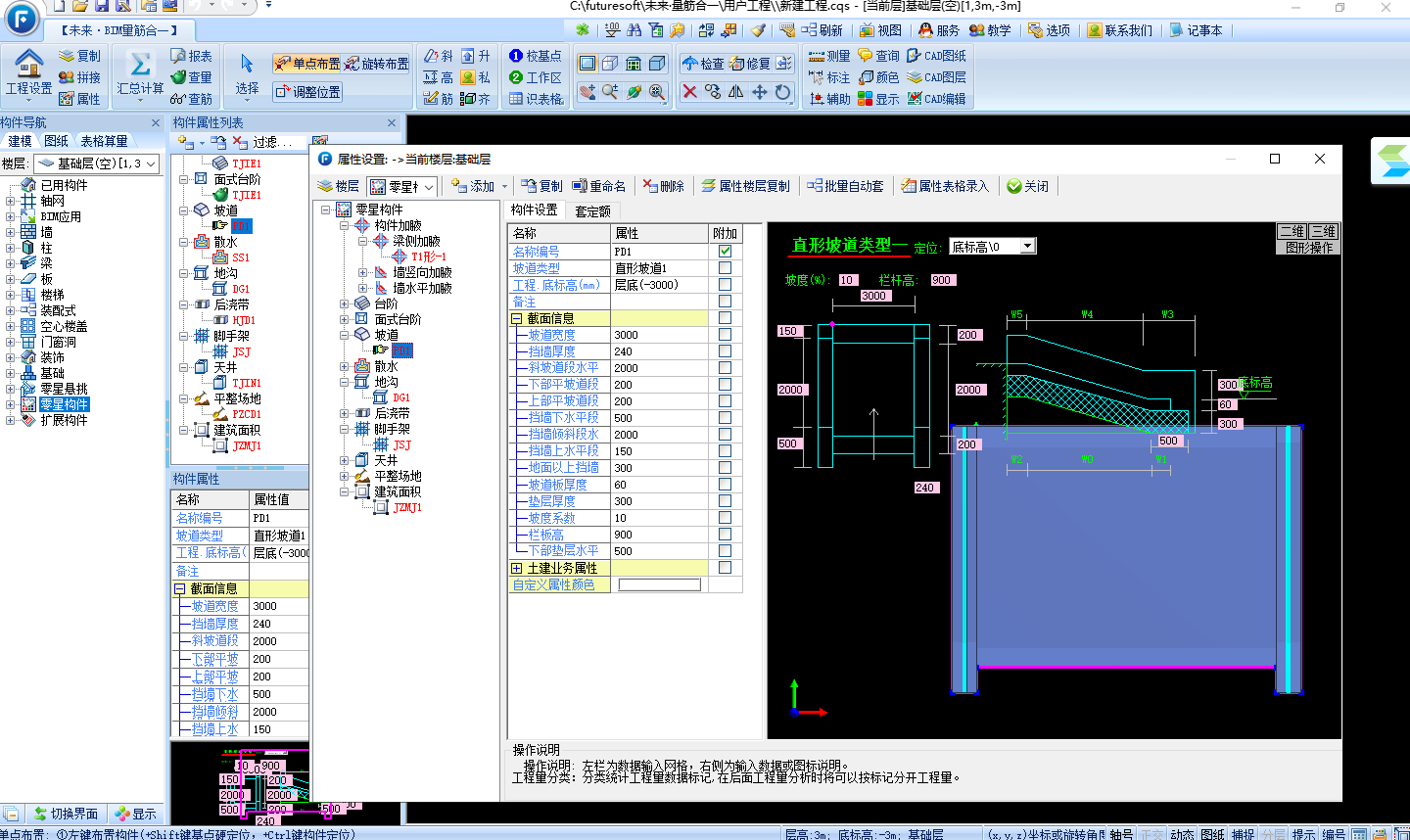Click the 属性楼层复制 button
The image size is (1410, 840).
coord(745,186)
